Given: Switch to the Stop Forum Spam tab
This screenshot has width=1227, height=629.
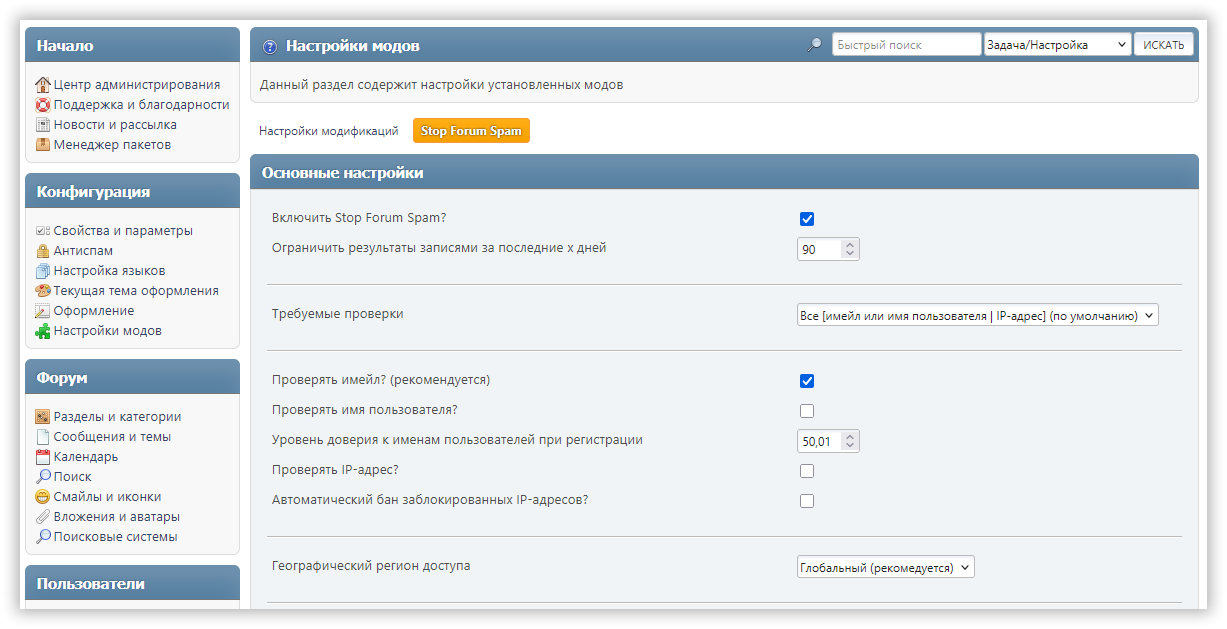Looking at the screenshot, I should click(471, 131).
